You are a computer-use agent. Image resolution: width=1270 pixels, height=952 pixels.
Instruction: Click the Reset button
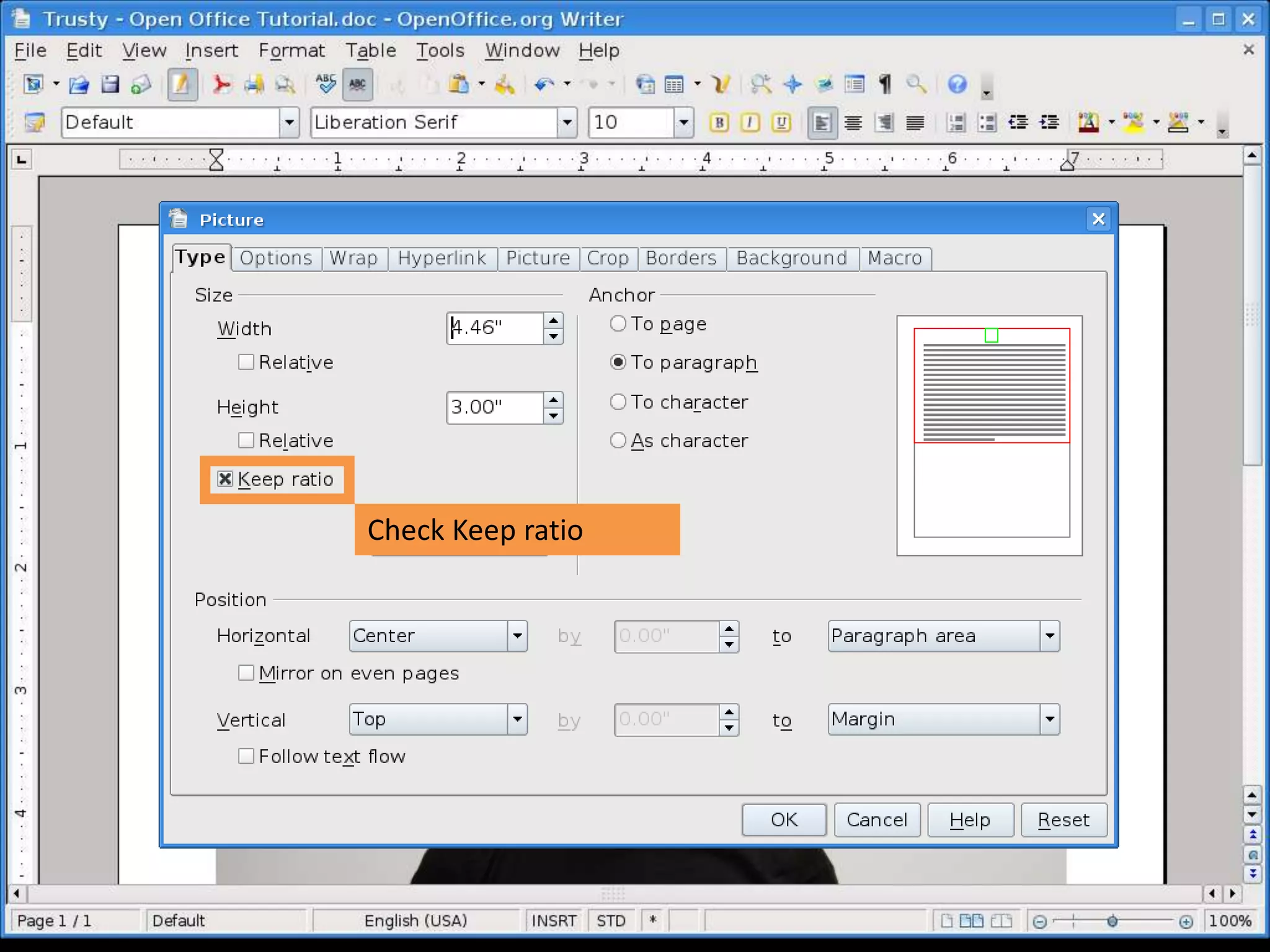[1063, 820]
